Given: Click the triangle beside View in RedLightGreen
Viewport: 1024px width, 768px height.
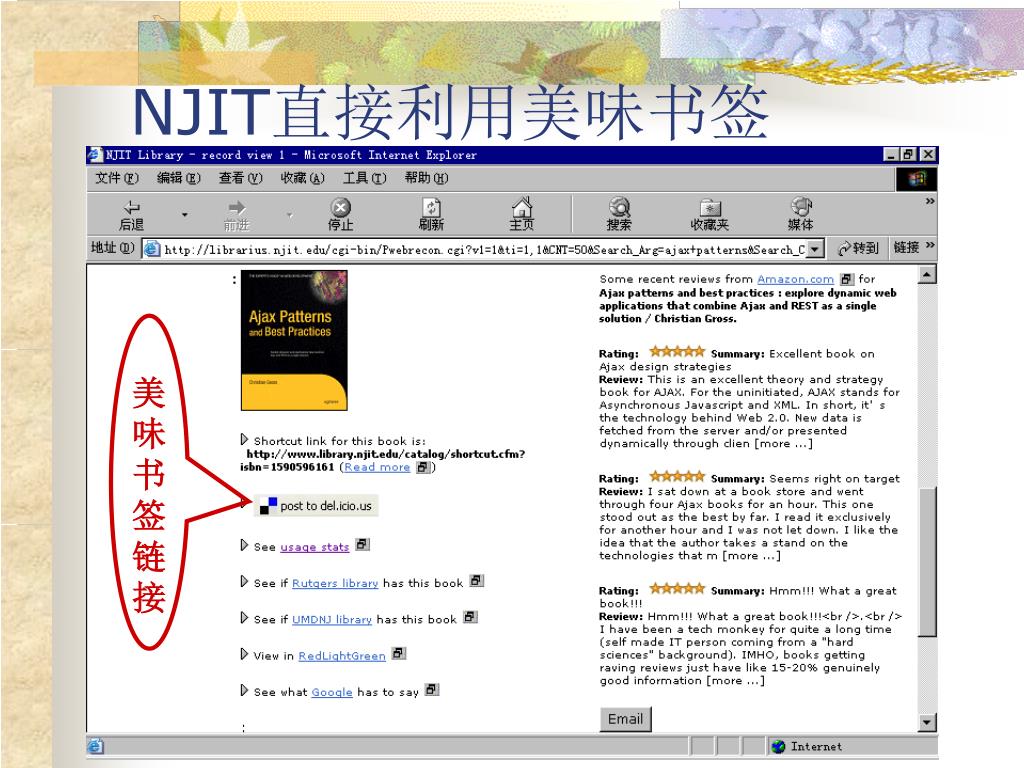Looking at the screenshot, I should (244, 654).
